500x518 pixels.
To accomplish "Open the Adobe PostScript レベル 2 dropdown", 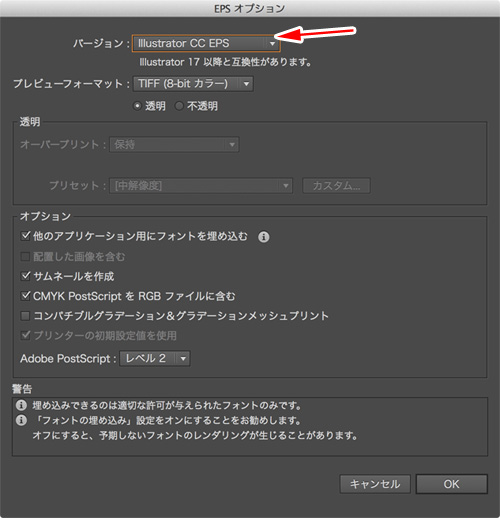I will [155, 359].
